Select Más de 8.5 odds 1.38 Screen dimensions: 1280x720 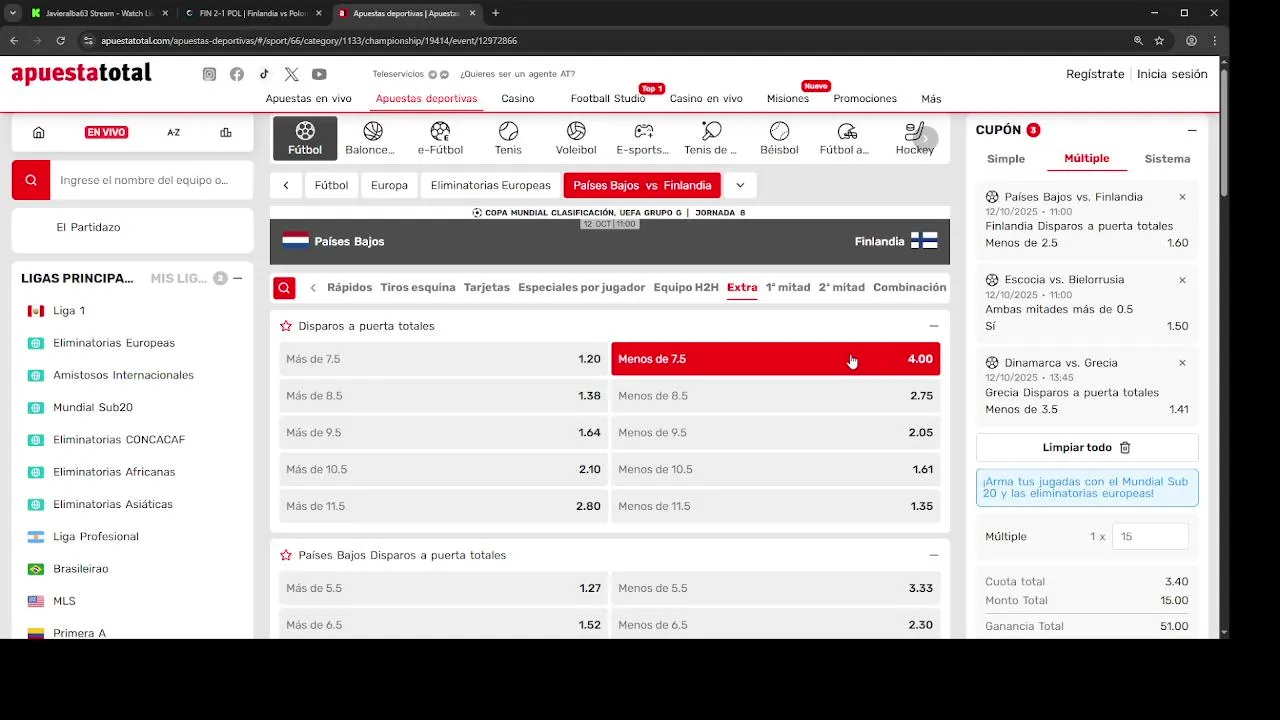[443, 396]
